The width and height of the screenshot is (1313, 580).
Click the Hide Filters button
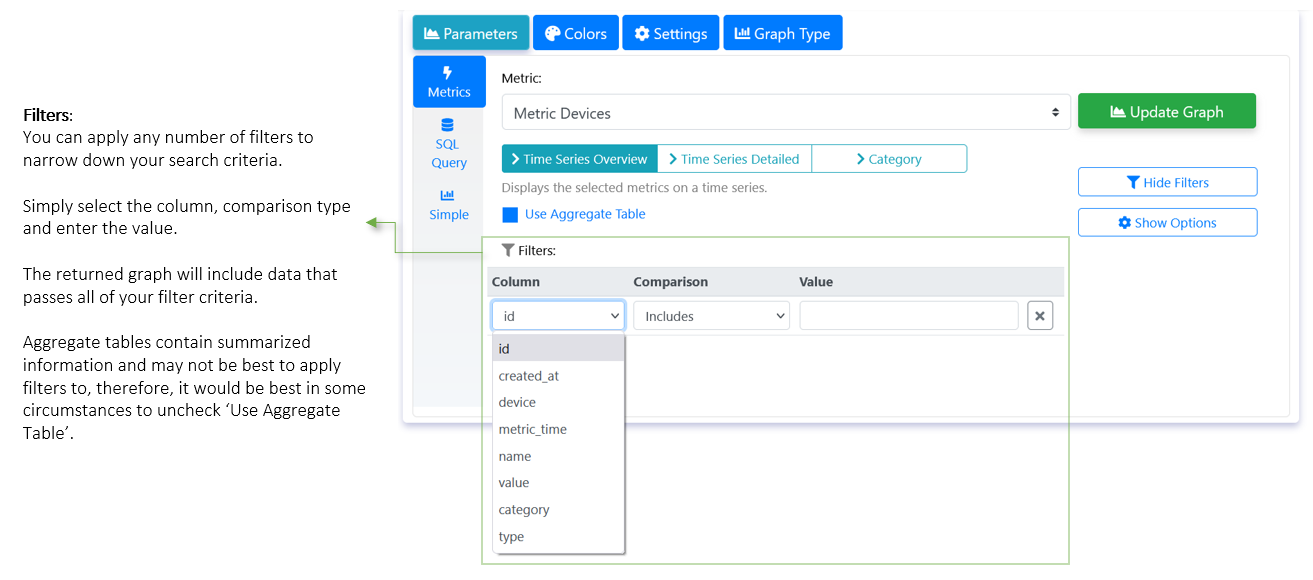click(1167, 182)
